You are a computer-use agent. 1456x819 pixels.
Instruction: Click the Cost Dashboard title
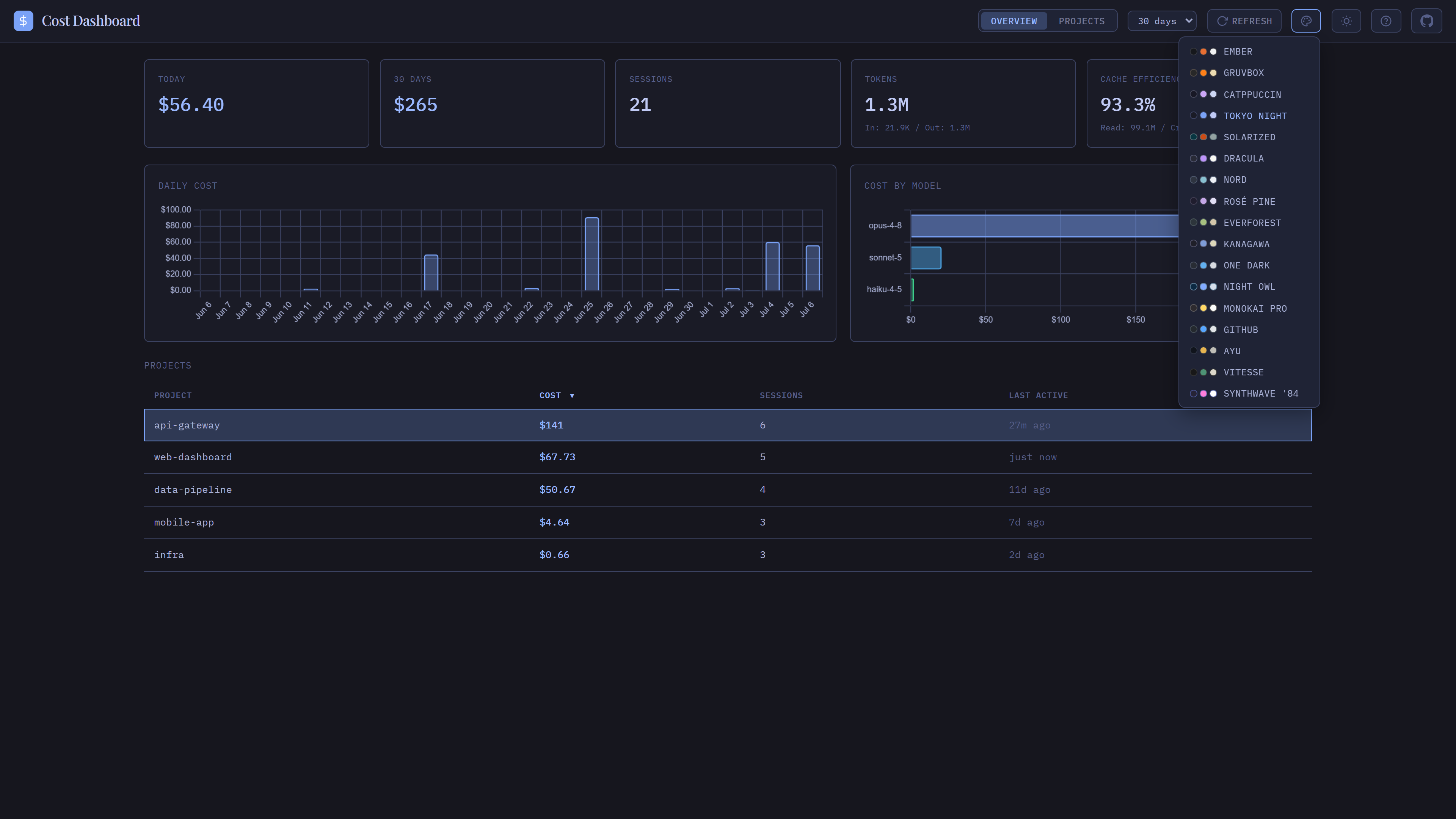(x=91, y=21)
